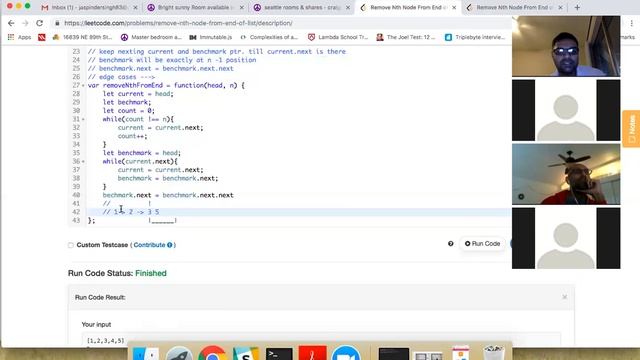Viewport: 640px width, 360px height.
Task: Close the Run Code Result panel
Action: click(564, 297)
